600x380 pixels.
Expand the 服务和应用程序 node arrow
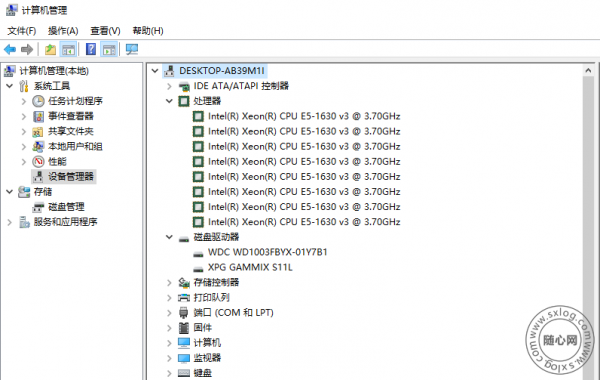click(10, 222)
